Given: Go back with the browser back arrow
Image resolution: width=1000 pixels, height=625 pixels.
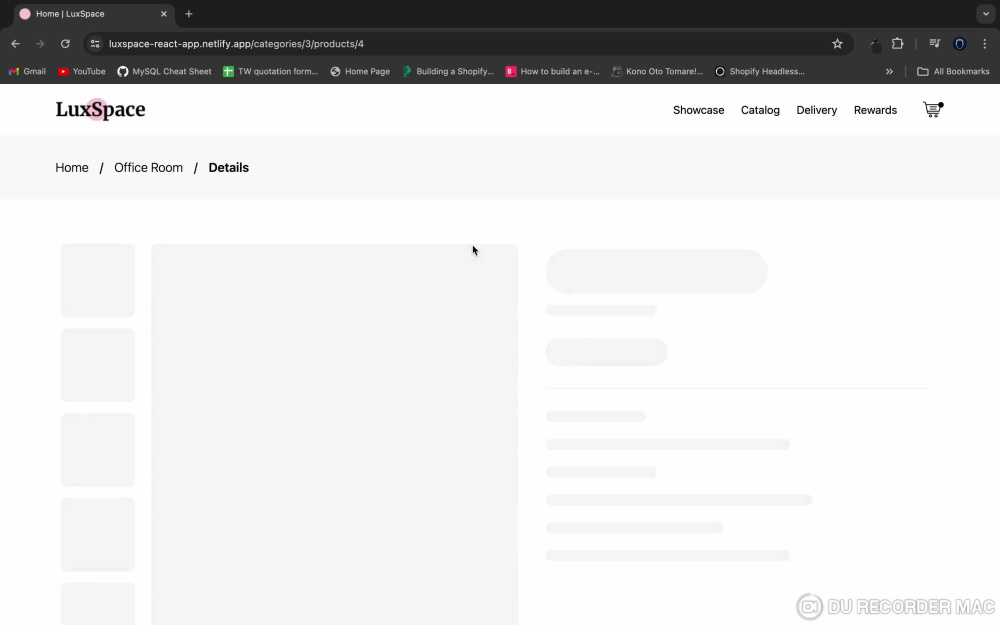Looking at the screenshot, I should [x=15, y=44].
